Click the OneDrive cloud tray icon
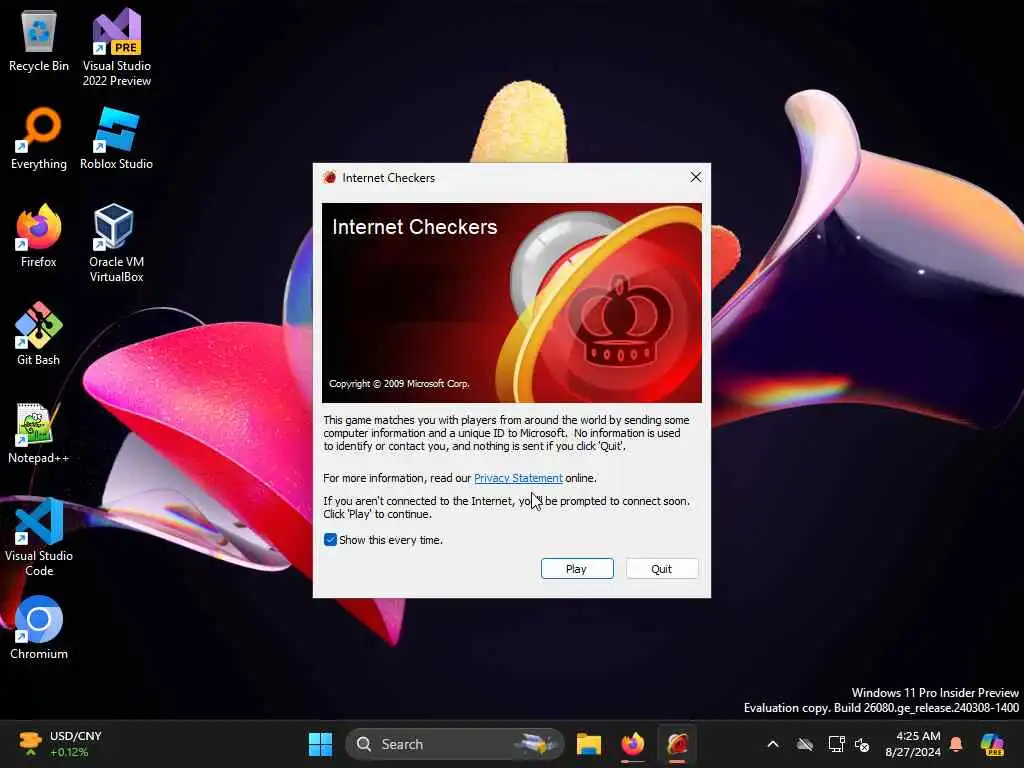 [x=805, y=744]
